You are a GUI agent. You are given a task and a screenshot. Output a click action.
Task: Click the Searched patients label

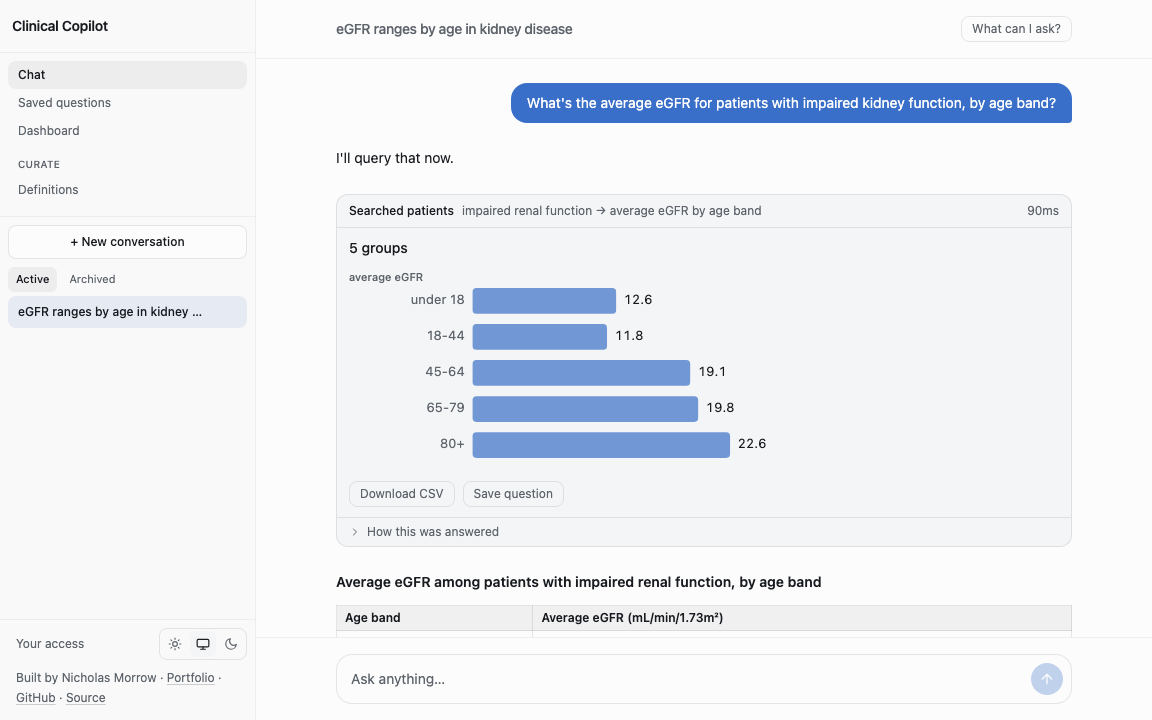click(401, 211)
